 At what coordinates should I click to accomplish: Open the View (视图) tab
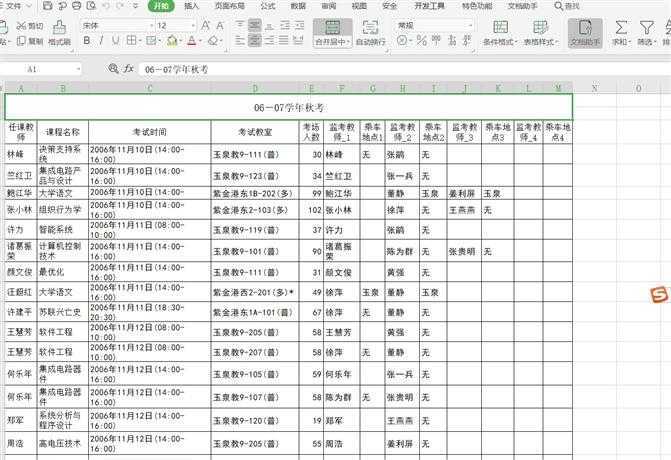[359, 6]
